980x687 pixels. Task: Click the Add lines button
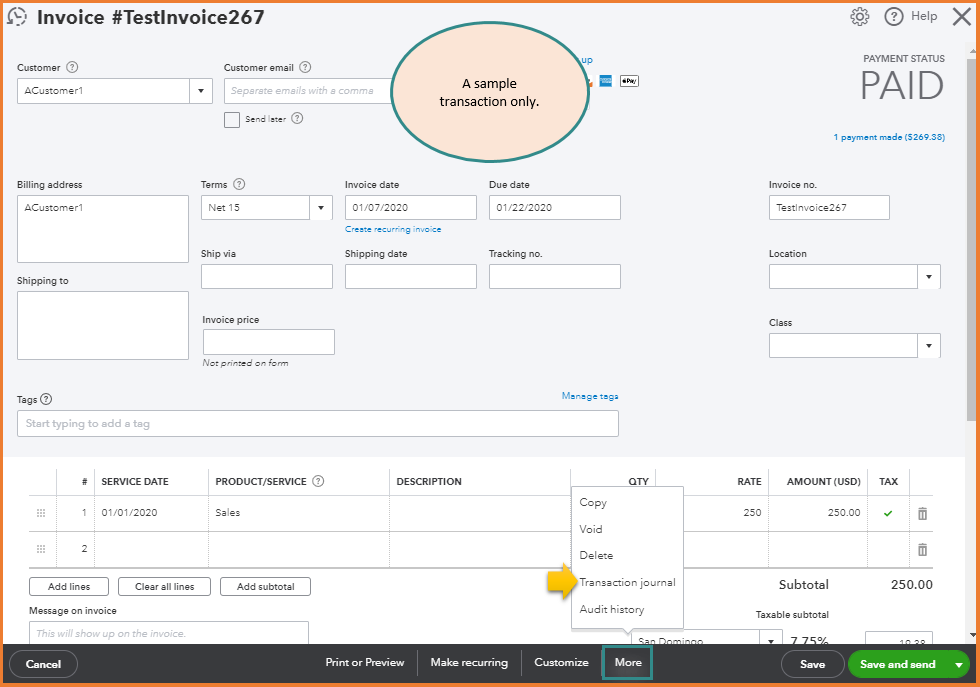click(x=69, y=586)
